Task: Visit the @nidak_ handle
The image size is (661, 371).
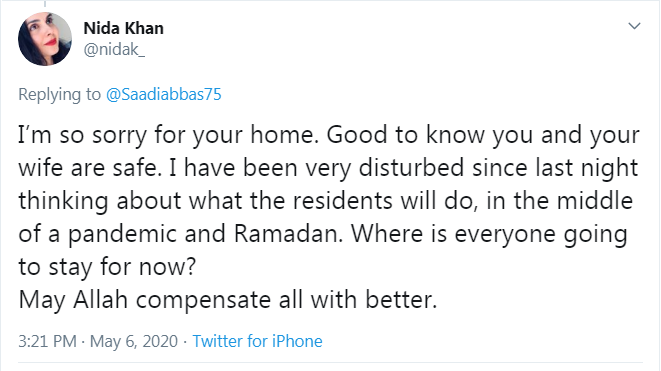Action: pyautogui.click(x=114, y=50)
